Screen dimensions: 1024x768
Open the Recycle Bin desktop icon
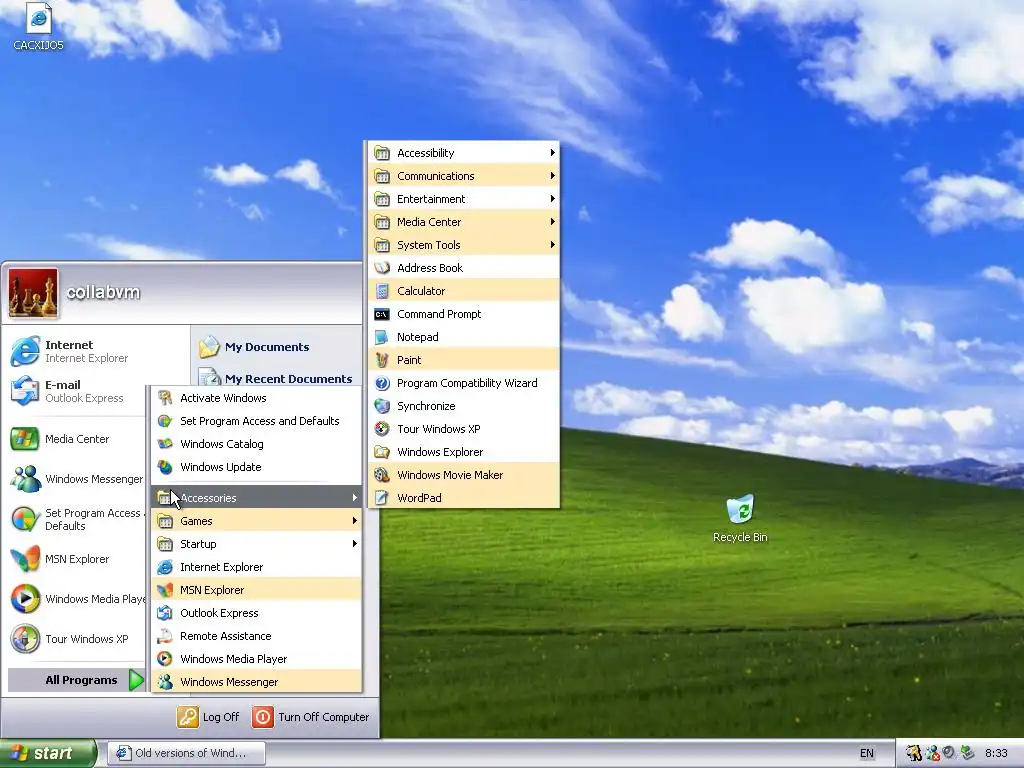740,519
